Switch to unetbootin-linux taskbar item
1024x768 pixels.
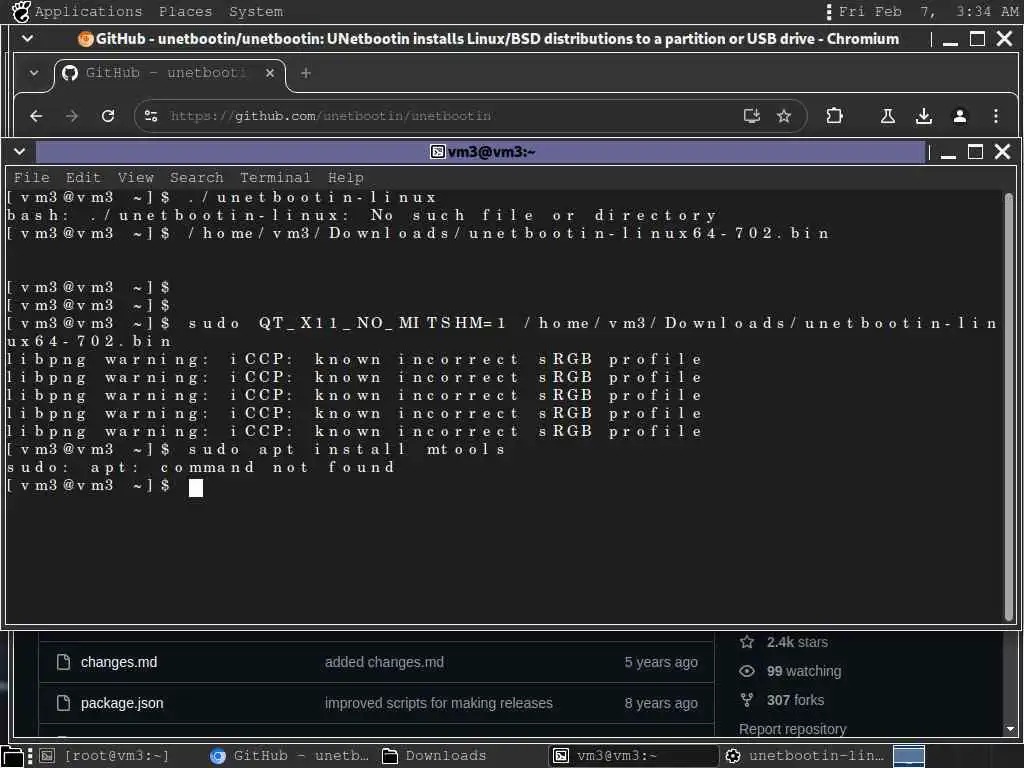[x=805, y=756]
